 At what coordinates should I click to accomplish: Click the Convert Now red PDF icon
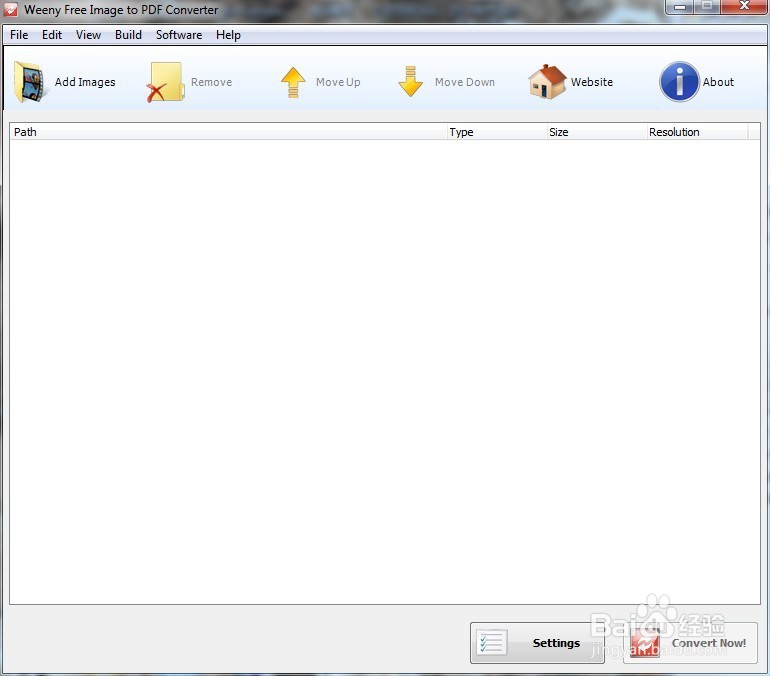(x=645, y=643)
